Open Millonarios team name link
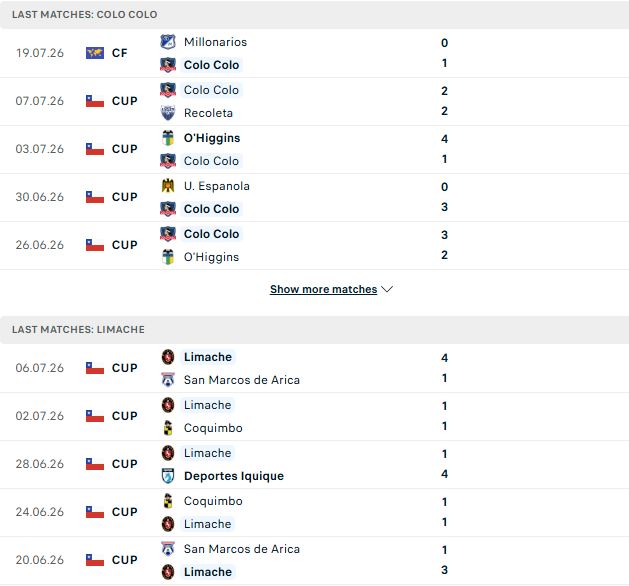This screenshot has height=586, width=629. [215, 42]
